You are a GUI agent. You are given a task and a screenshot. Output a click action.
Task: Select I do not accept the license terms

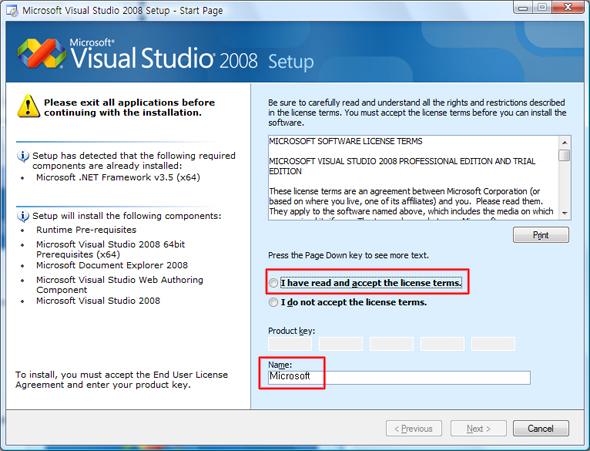point(274,302)
